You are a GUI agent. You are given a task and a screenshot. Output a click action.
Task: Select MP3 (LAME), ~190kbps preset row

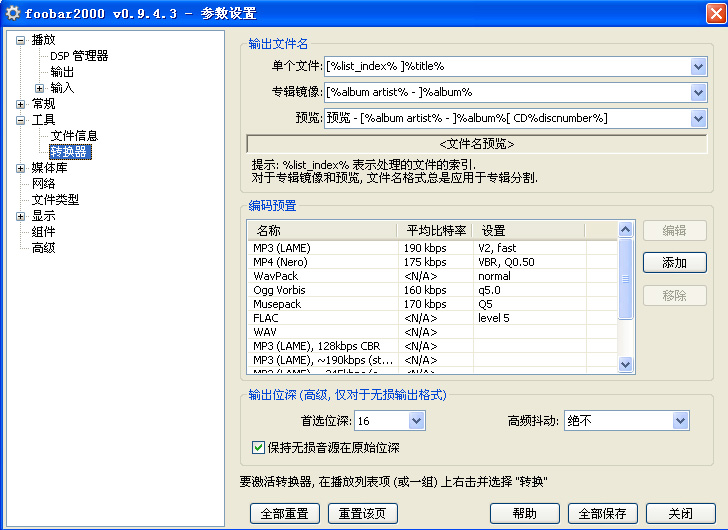point(432,360)
